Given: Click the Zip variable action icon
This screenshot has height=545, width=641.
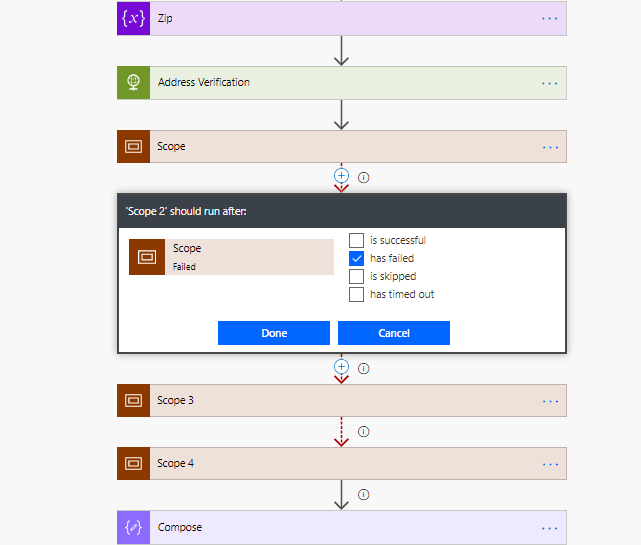Looking at the screenshot, I should [133, 18].
